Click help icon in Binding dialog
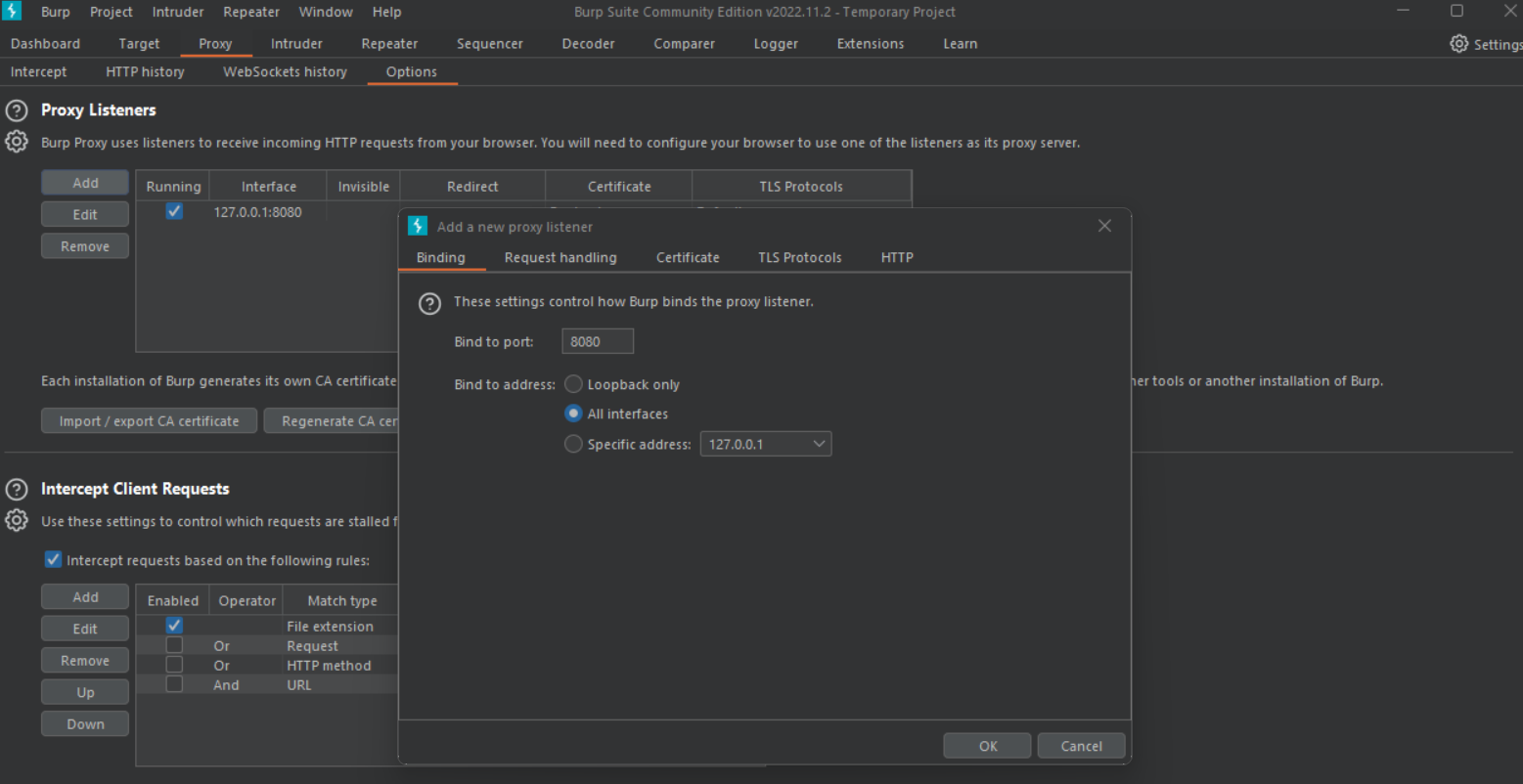 click(x=429, y=303)
